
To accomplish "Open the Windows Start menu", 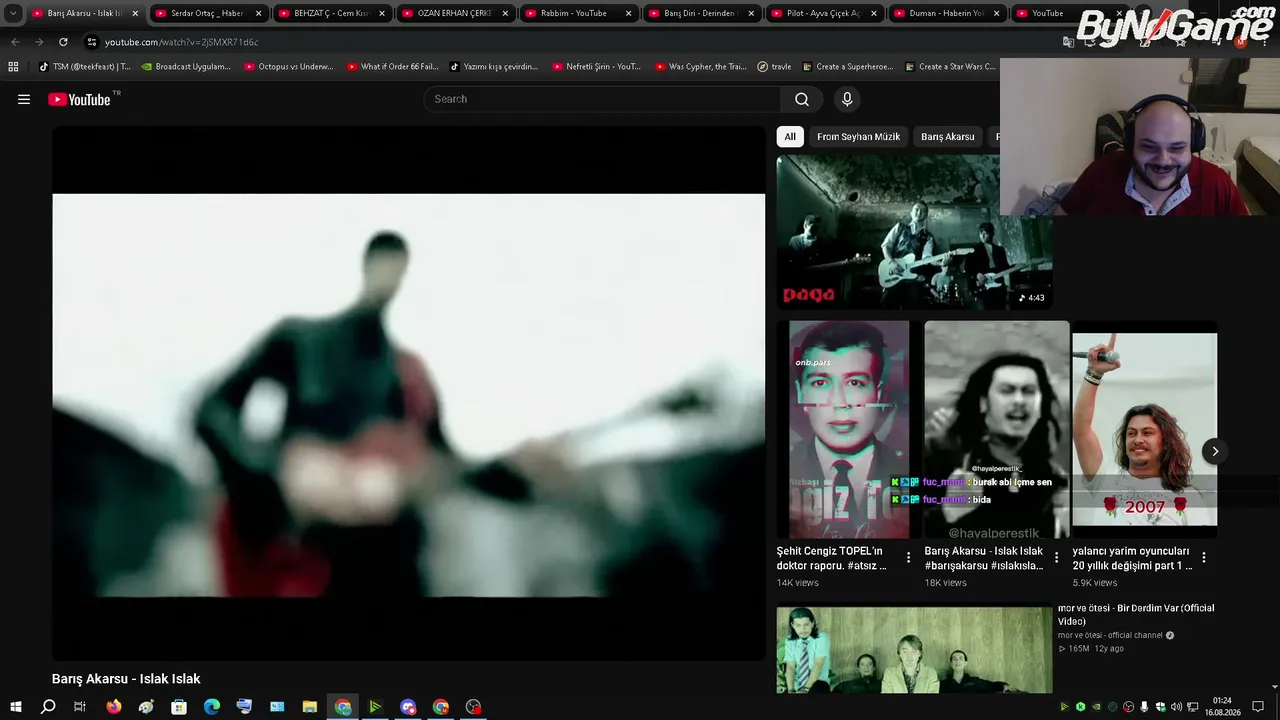I will point(16,707).
